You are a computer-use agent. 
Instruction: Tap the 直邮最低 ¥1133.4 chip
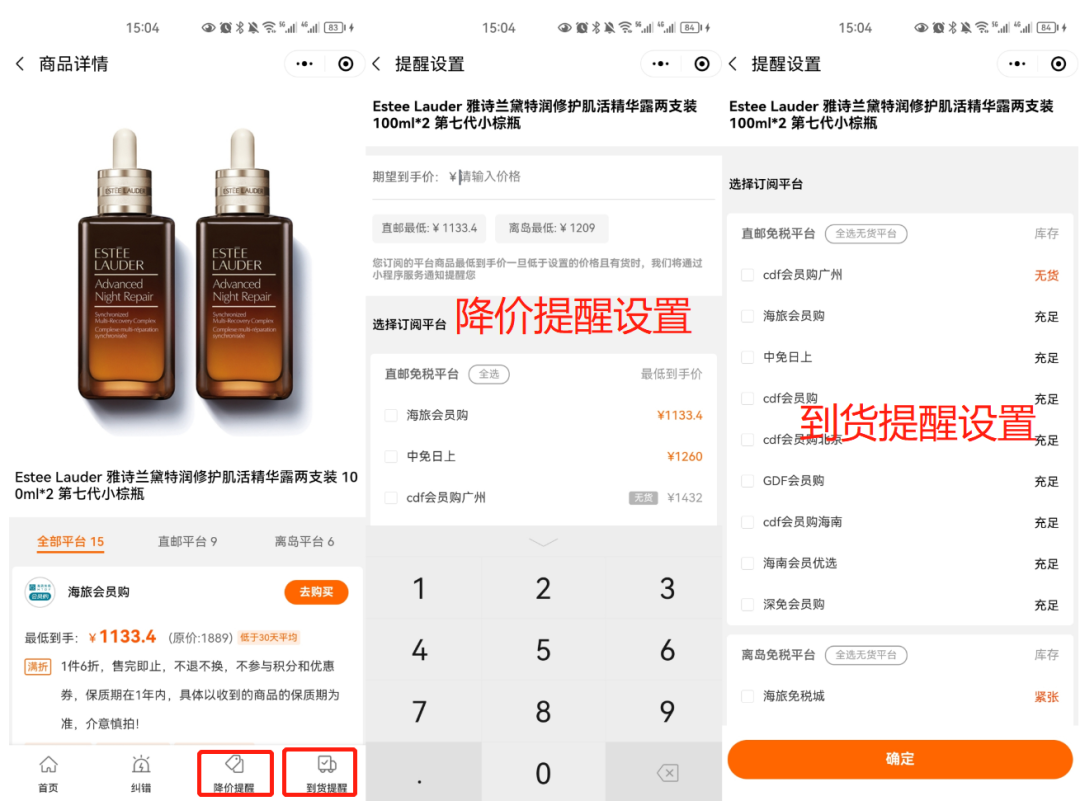click(x=429, y=228)
